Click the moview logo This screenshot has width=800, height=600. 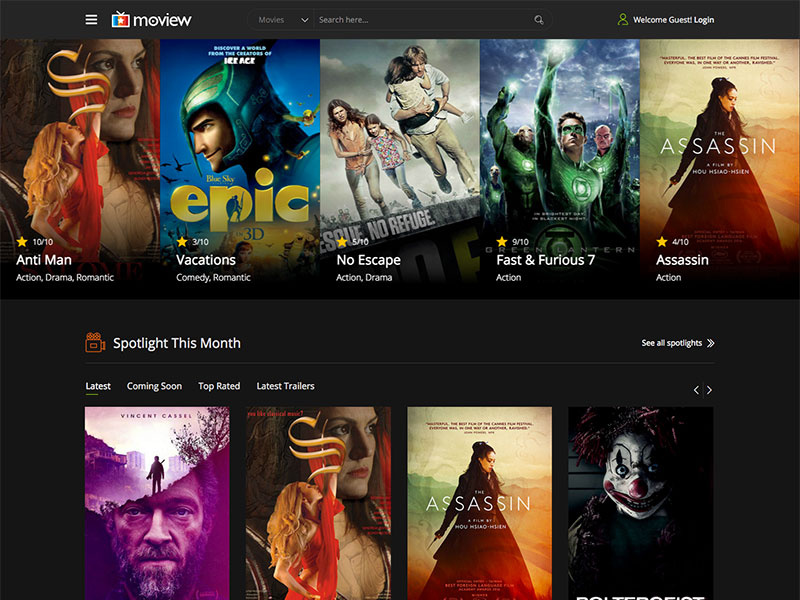pyautogui.click(x=152, y=20)
